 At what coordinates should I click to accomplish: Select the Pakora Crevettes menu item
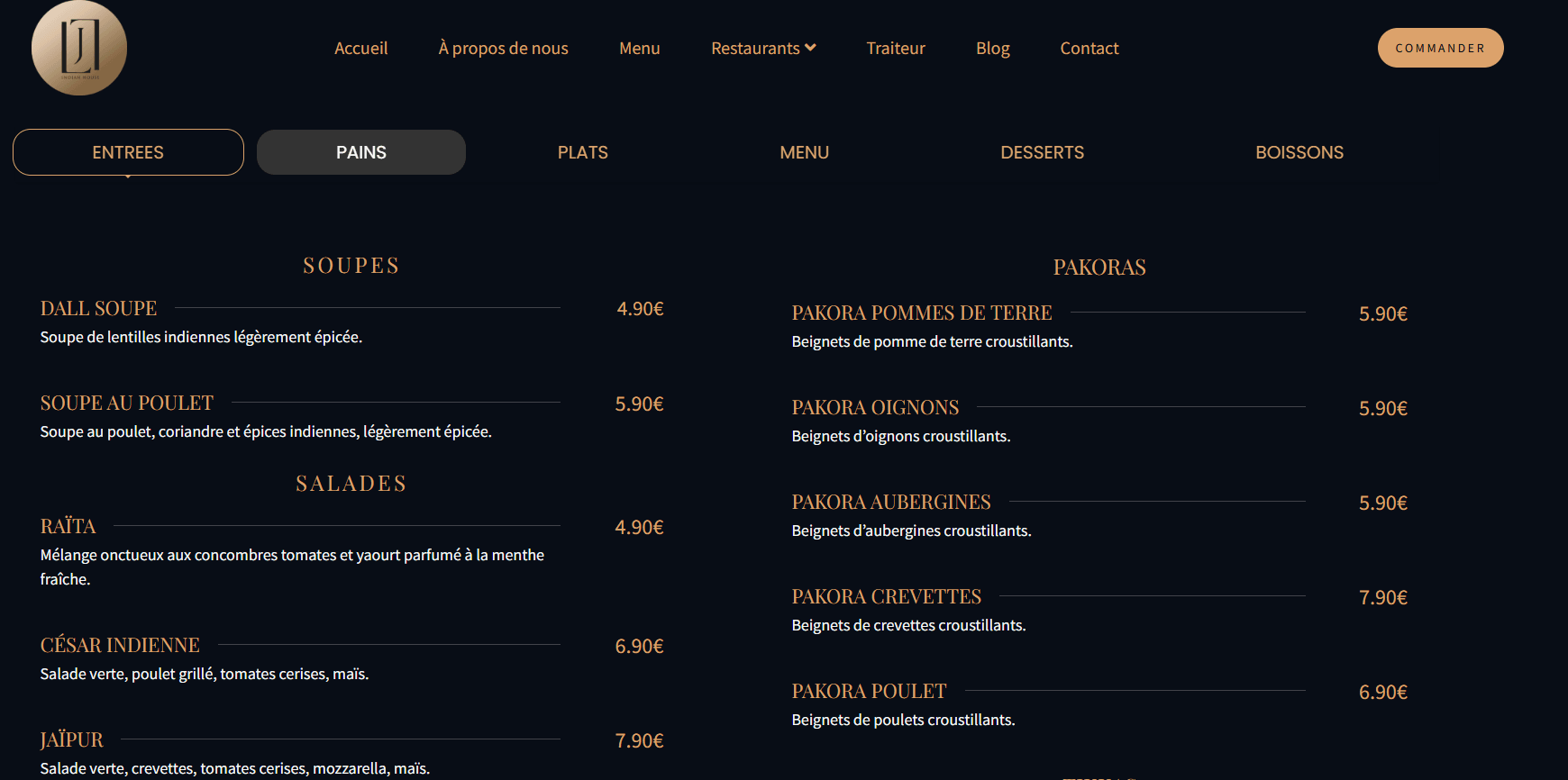(886, 597)
